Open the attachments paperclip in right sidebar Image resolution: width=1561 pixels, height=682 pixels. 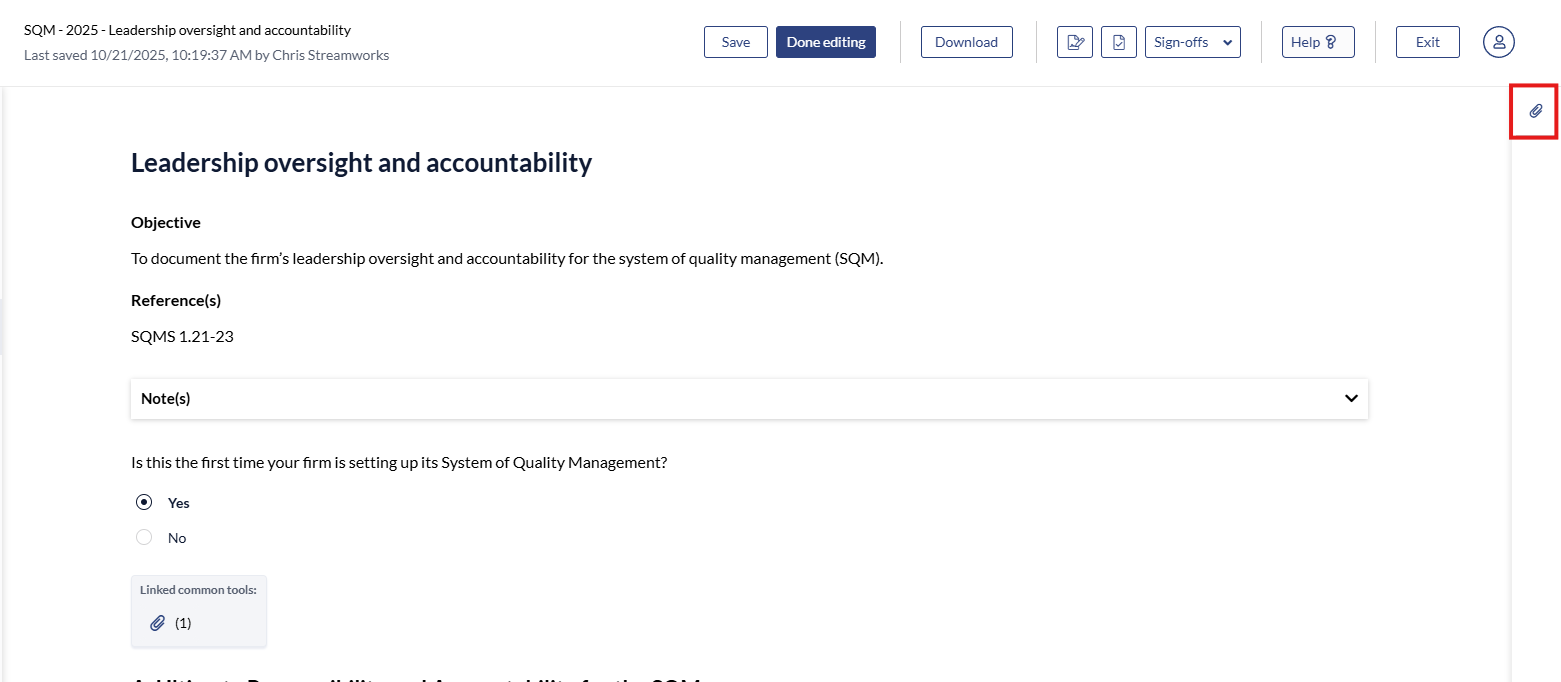[1536, 111]
